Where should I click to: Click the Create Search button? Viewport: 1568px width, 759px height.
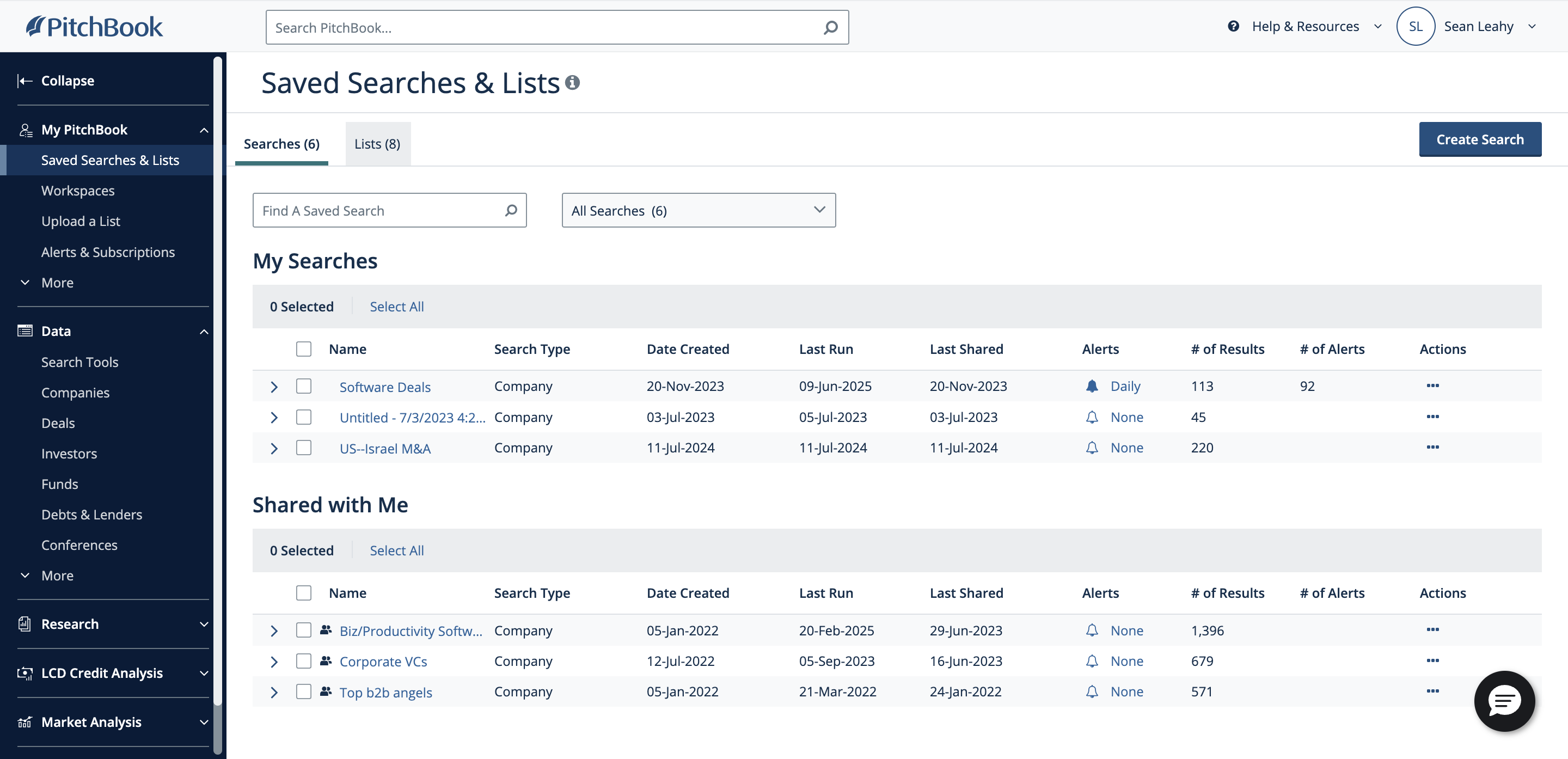pyautogui.click(x=1480, y=139)
